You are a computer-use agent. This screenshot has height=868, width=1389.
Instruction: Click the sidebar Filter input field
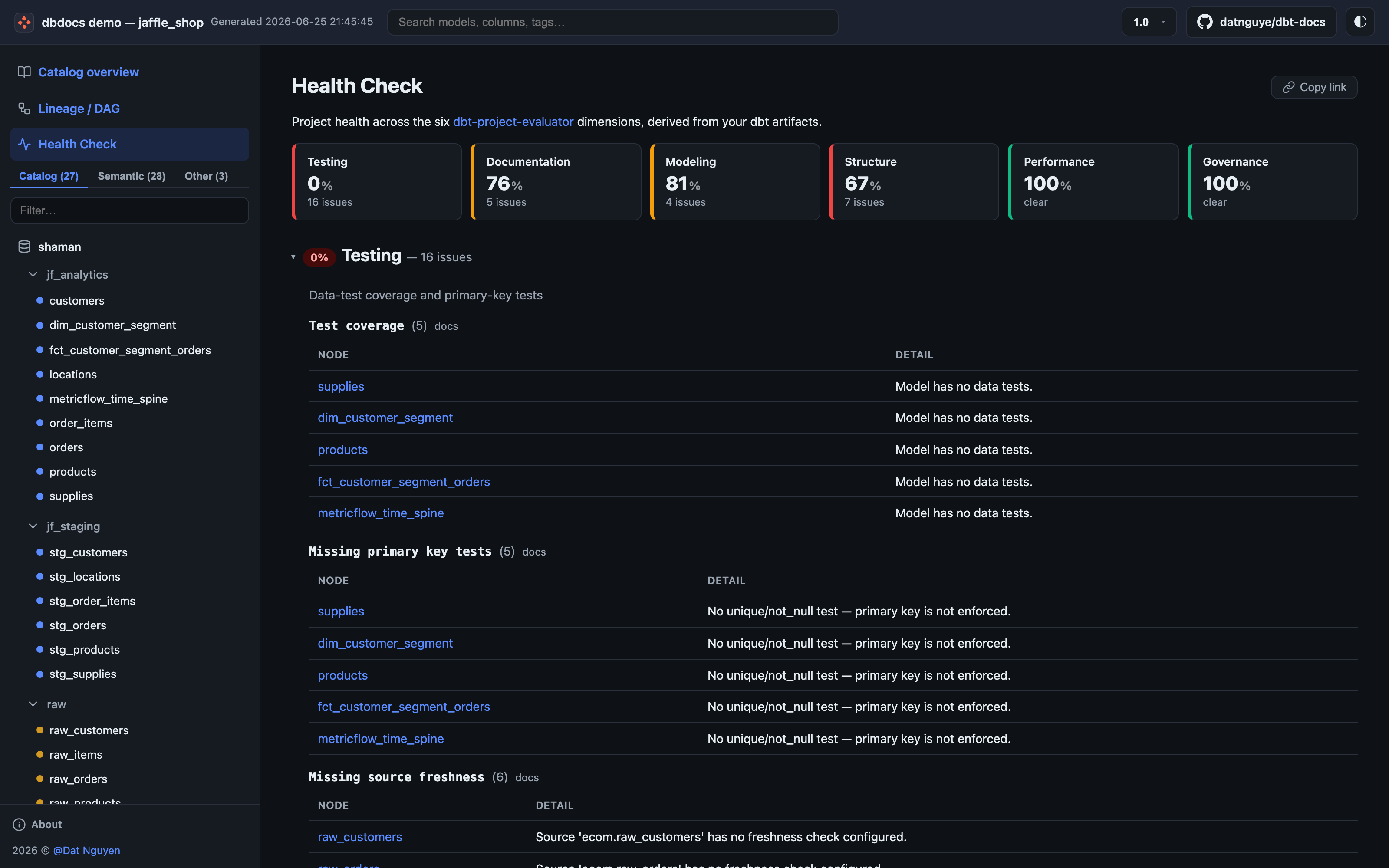130,210
